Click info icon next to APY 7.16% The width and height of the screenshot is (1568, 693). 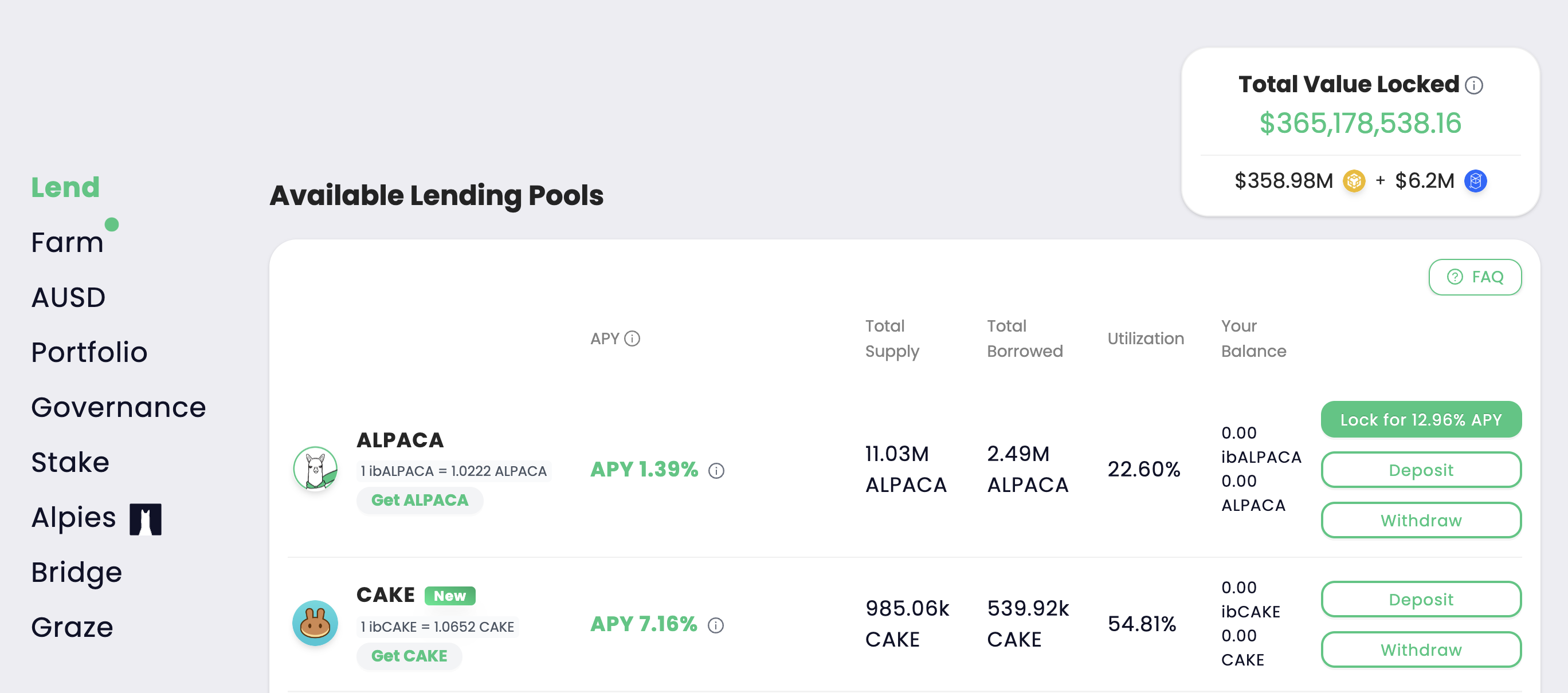click(x=716, y=625)
